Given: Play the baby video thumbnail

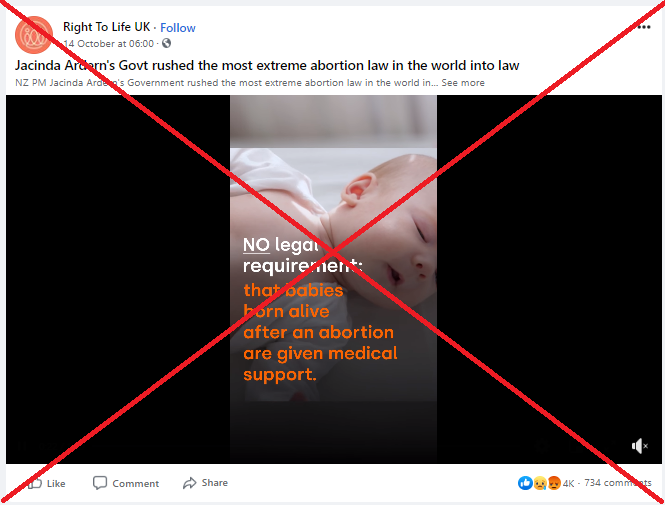Looking at the screenshot, I should tap(333, 279).
